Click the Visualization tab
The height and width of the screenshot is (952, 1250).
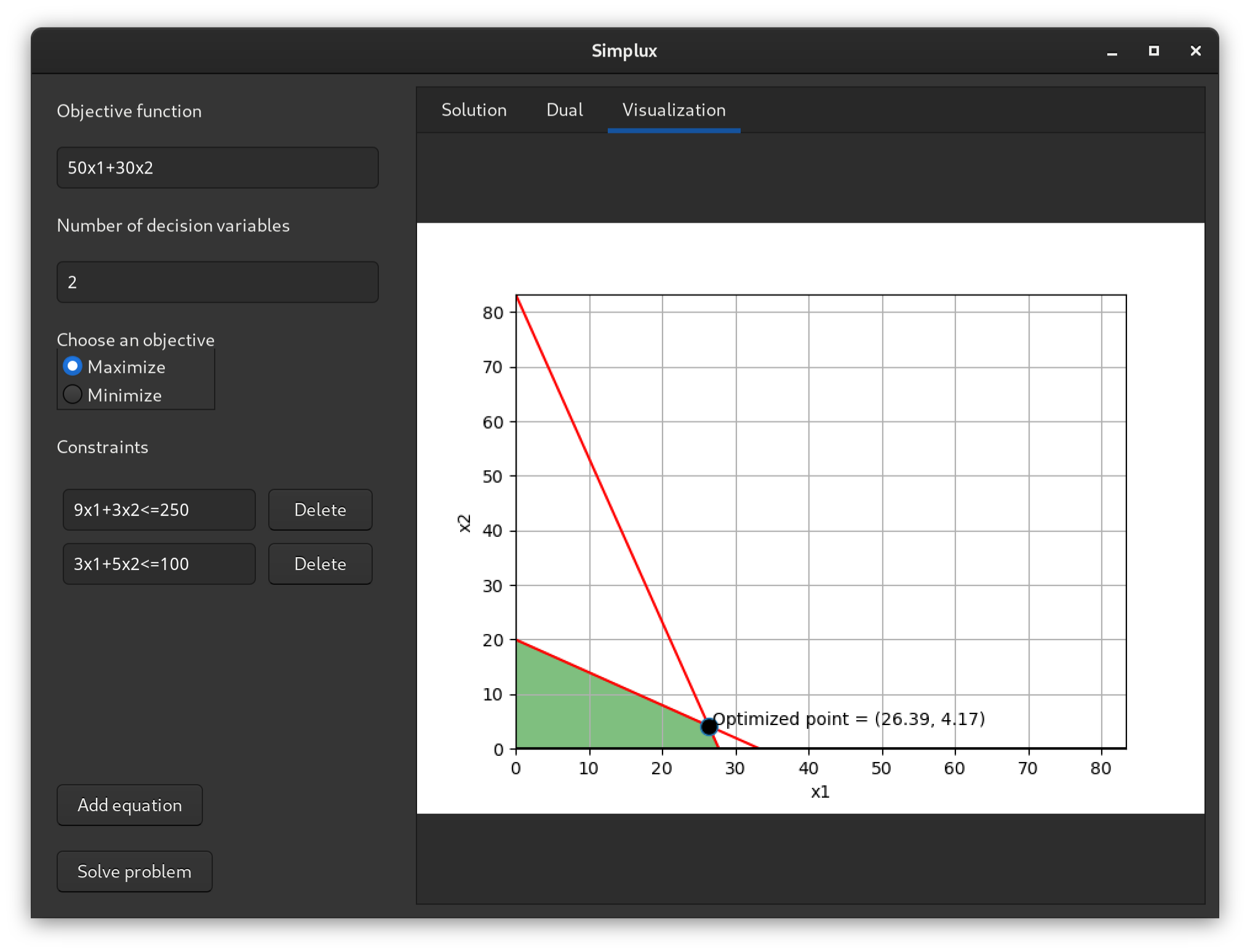674,110
